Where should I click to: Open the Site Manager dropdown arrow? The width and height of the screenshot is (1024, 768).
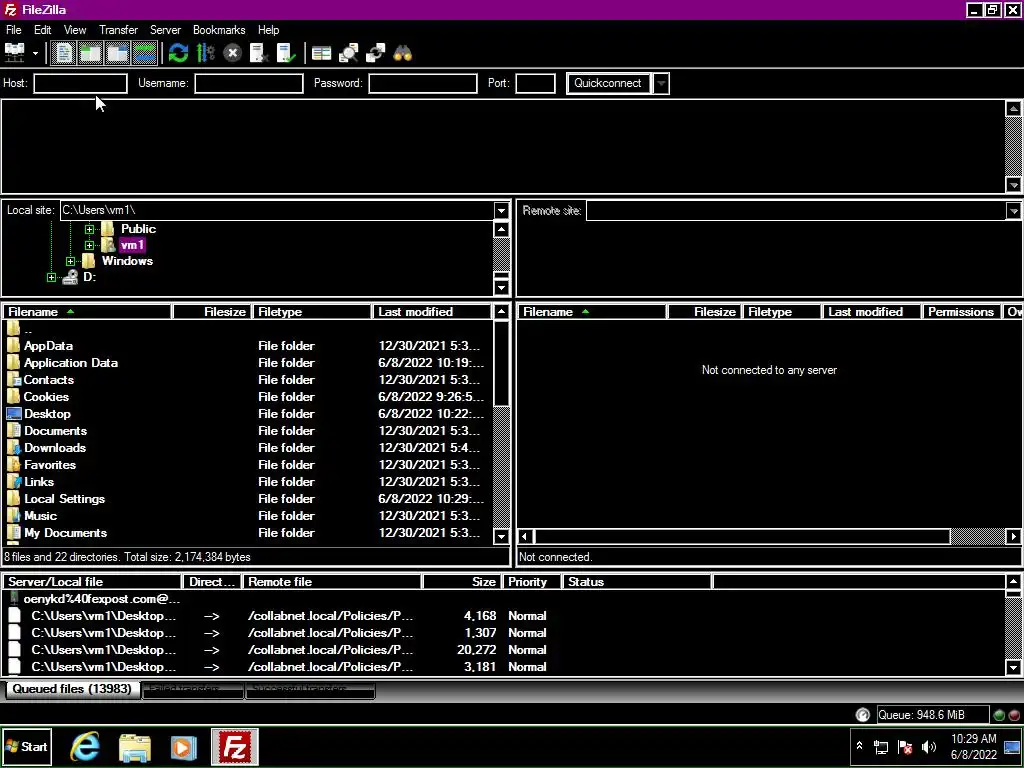tap(35, 54)
